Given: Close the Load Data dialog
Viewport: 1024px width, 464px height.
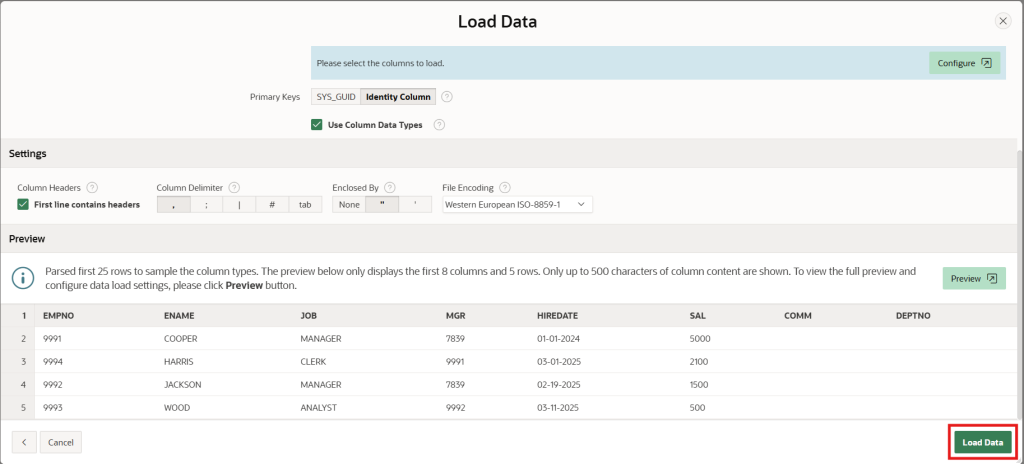Looking at the screenshot, I should pos(1003,21).
